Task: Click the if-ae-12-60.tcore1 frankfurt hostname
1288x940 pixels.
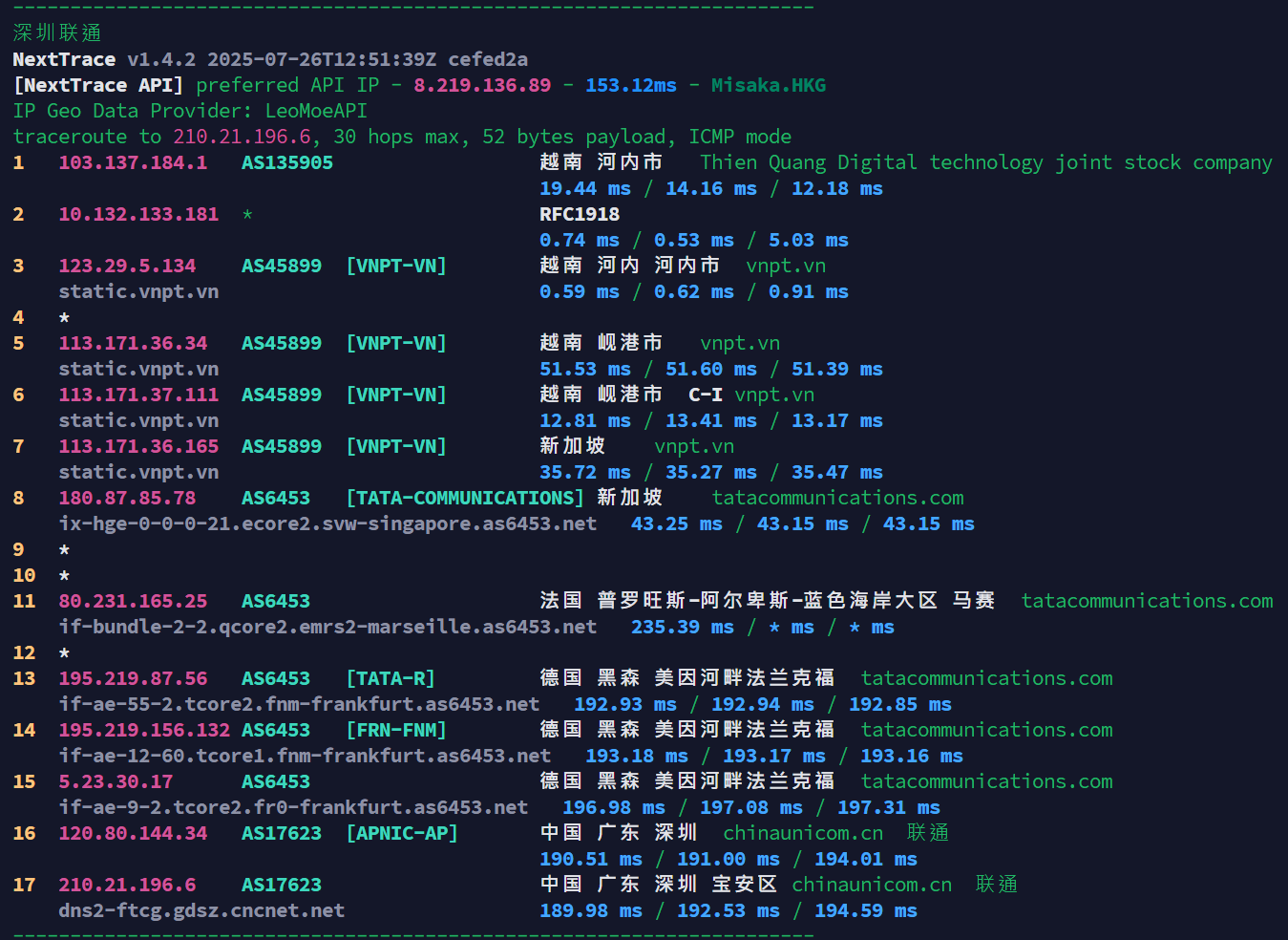Action: 305,756
